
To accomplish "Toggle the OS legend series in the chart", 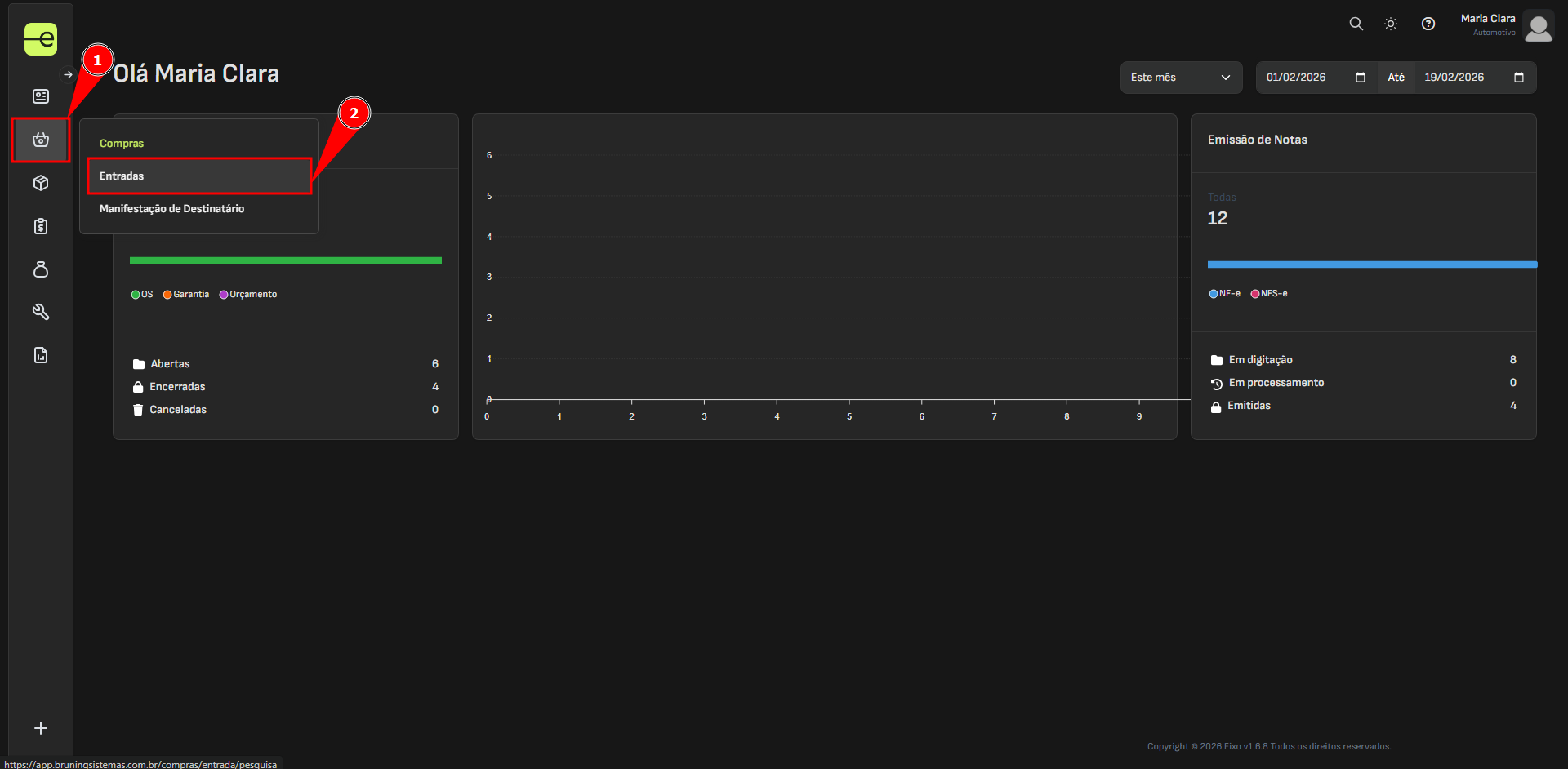I will point(141,295).
